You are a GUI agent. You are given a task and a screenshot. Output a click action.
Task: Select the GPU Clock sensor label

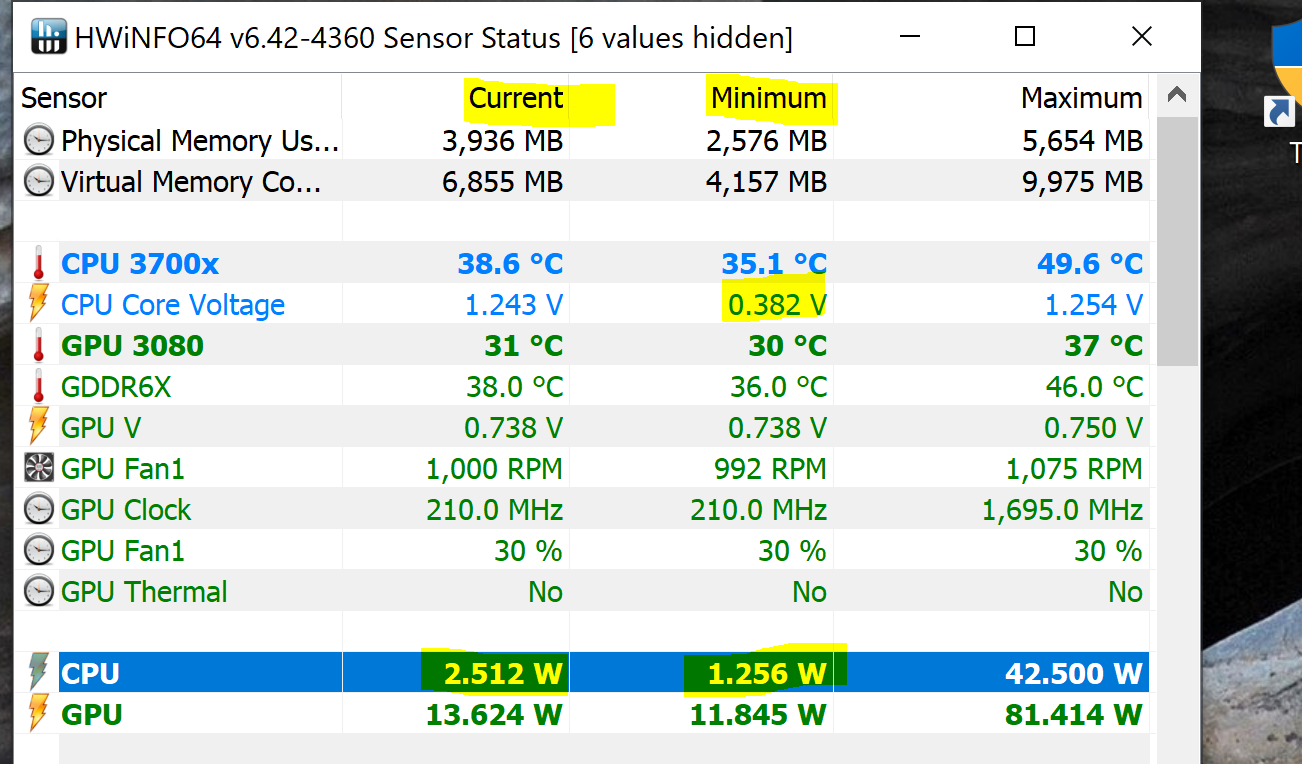coord(126,510)
